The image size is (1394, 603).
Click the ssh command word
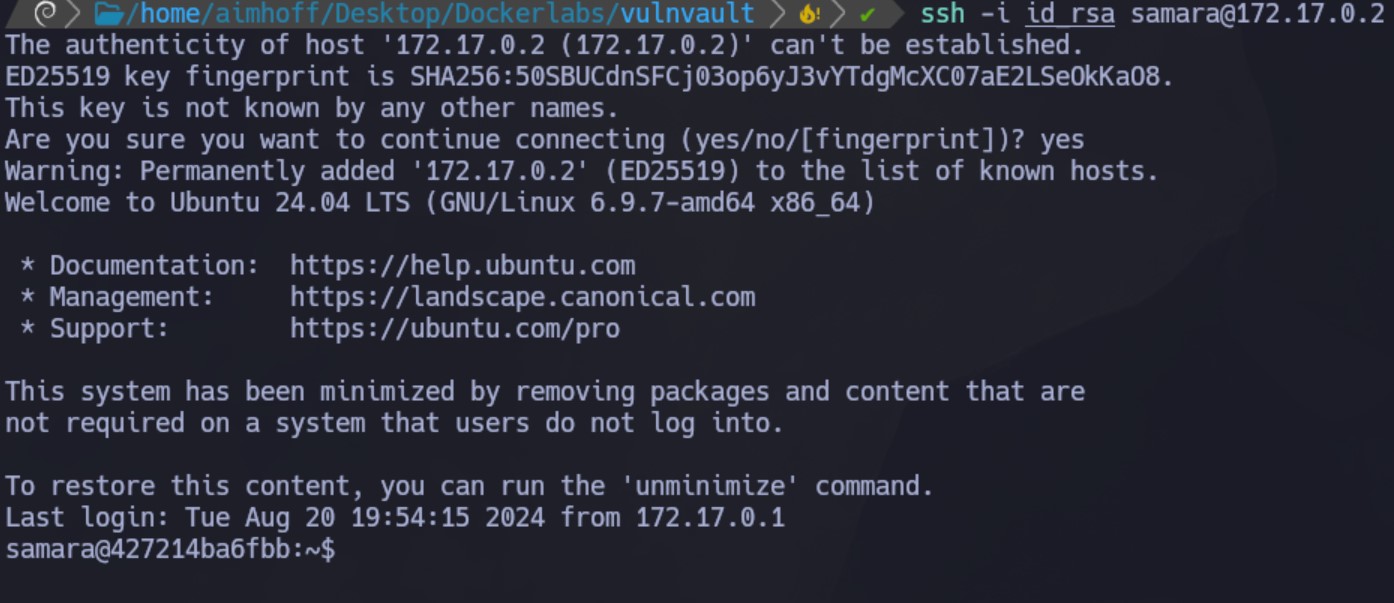942,14
